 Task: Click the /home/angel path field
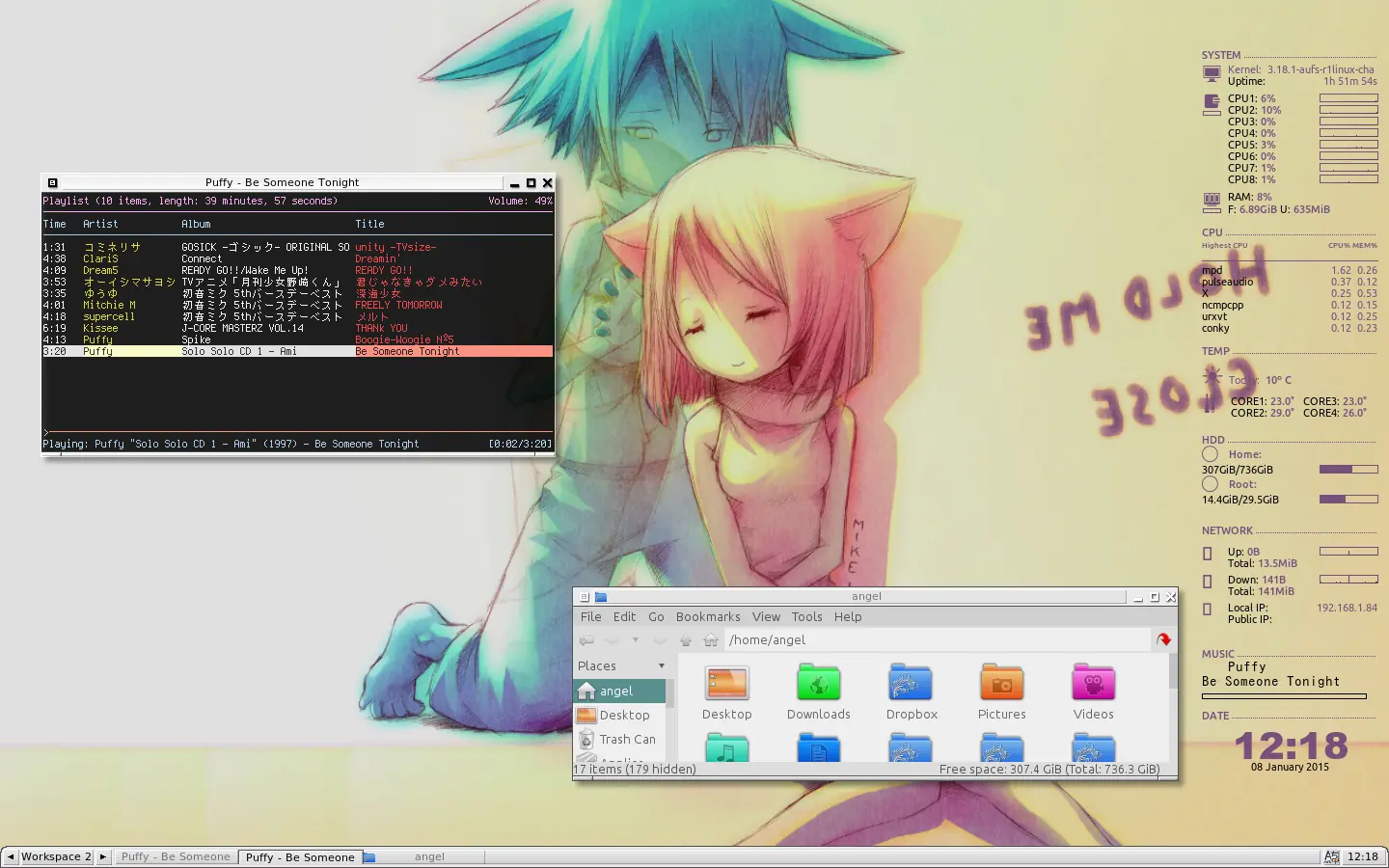point(937,640)
